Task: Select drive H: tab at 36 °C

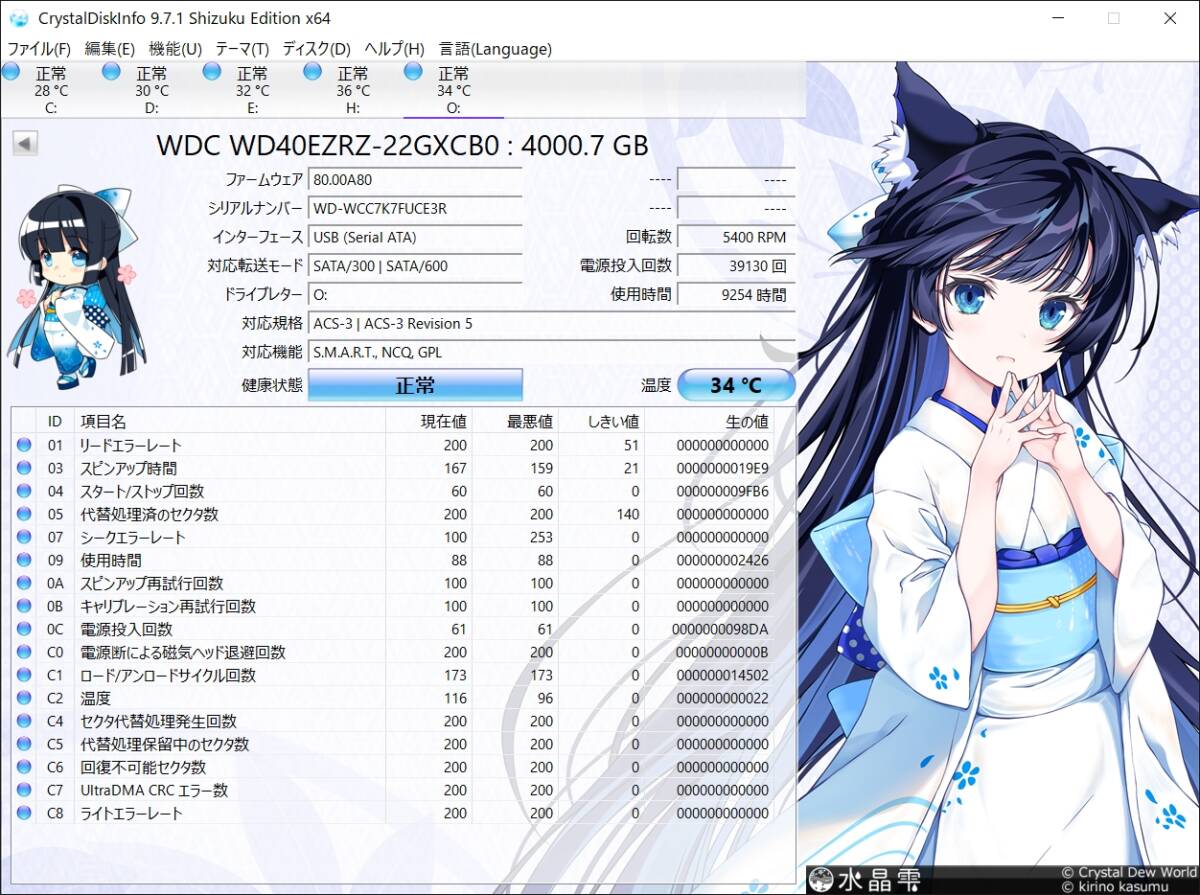Action: pos(353,90)
